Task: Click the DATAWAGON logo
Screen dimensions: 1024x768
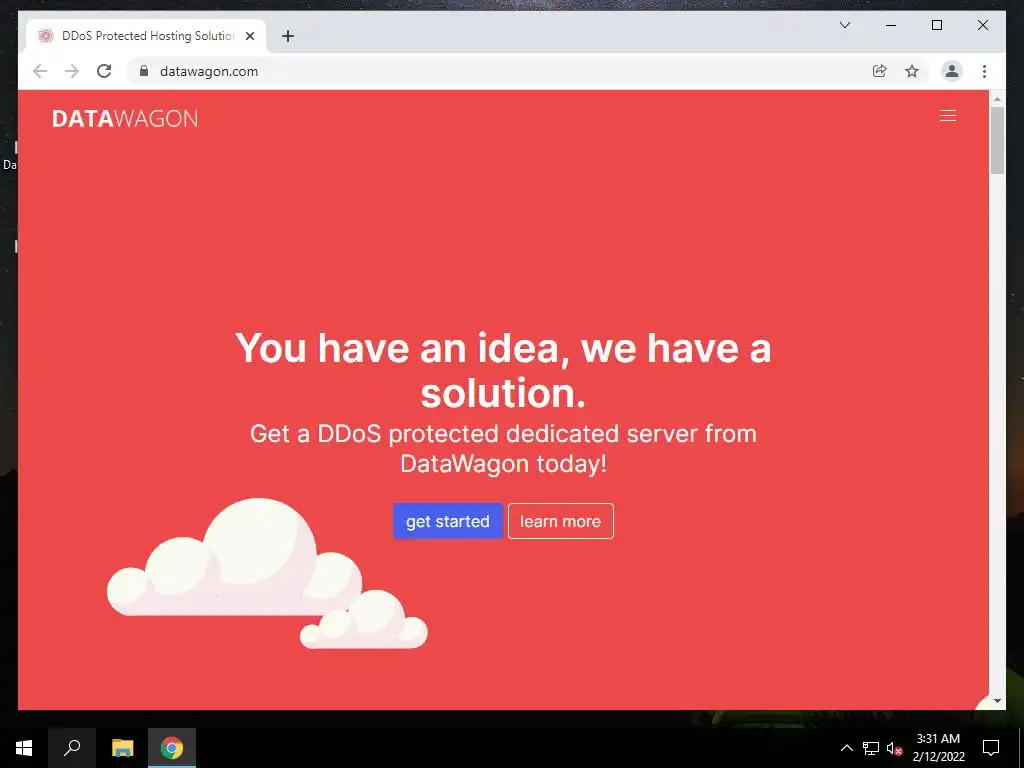Action: point(125,119)
